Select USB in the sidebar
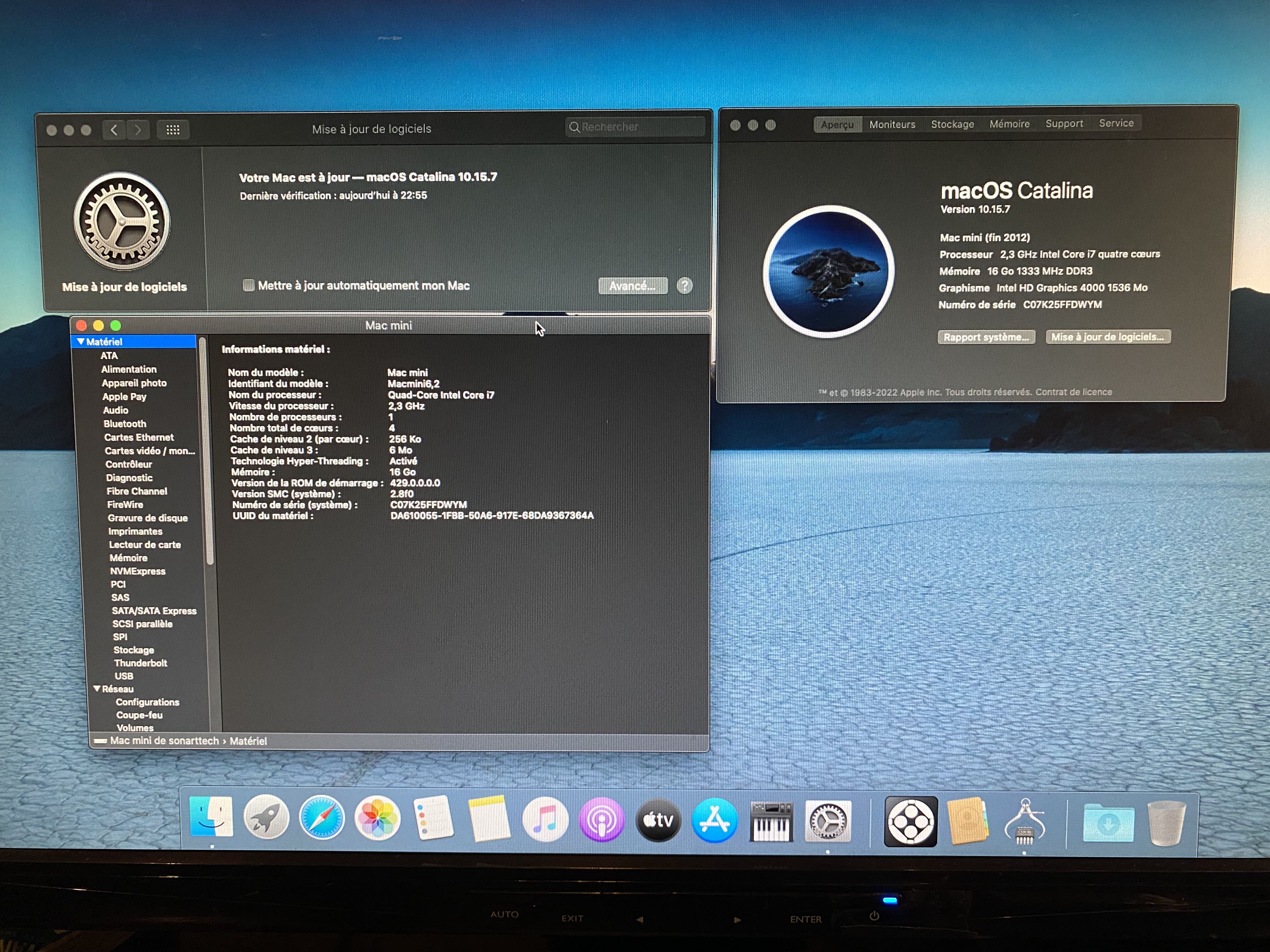 pyautogui.click(x=124, y=676)
